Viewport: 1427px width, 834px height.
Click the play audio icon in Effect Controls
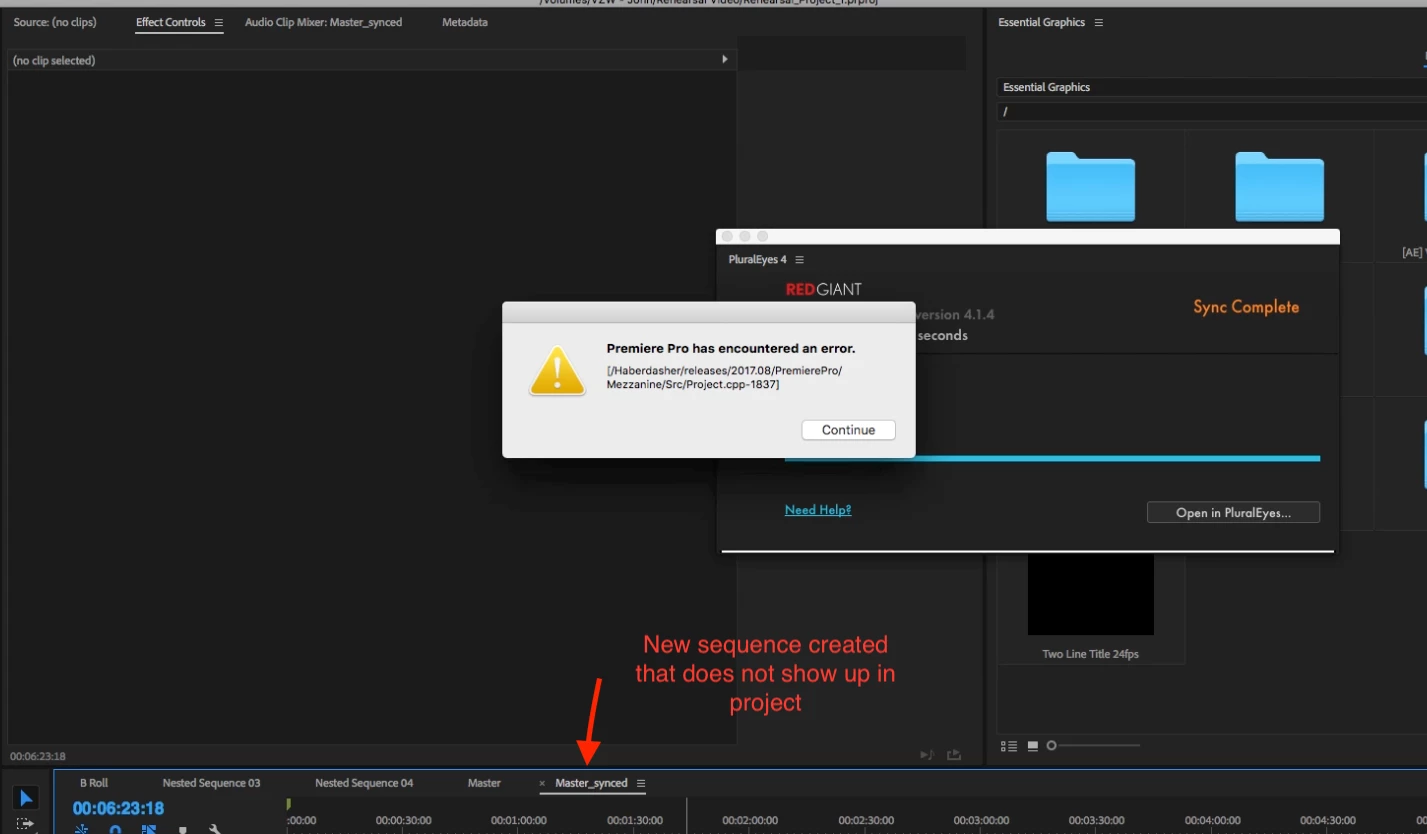pos(927,755)
